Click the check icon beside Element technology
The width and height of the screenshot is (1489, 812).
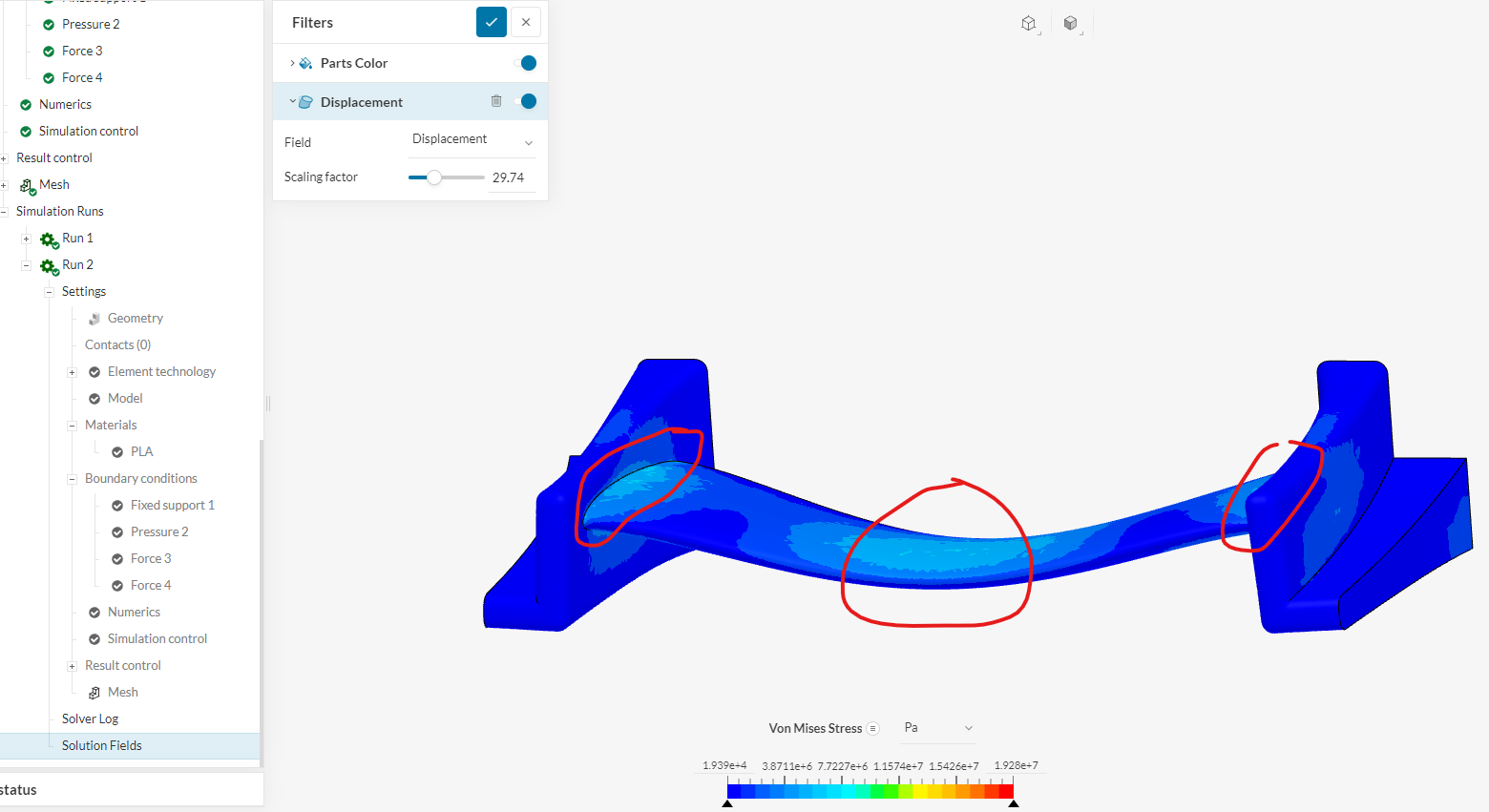pos(94,372)
